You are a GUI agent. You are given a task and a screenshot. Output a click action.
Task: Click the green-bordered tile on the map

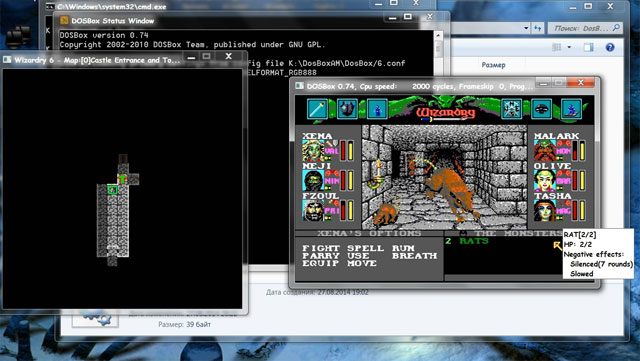pyautogui.click(x=113, y=189)
